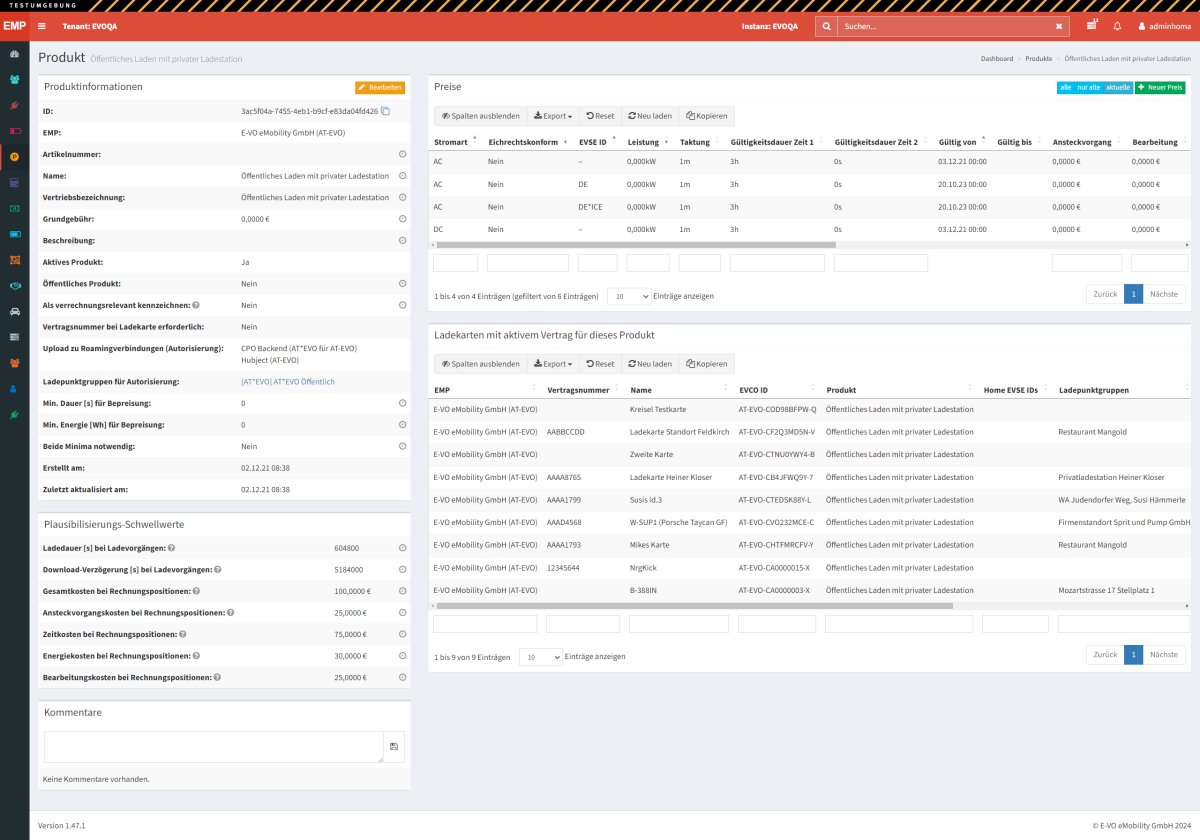Click Neu laden in Ladekarten toolbar
Image resolution: width=1200 pixels, height=840 pixels.
click(650, 364)
